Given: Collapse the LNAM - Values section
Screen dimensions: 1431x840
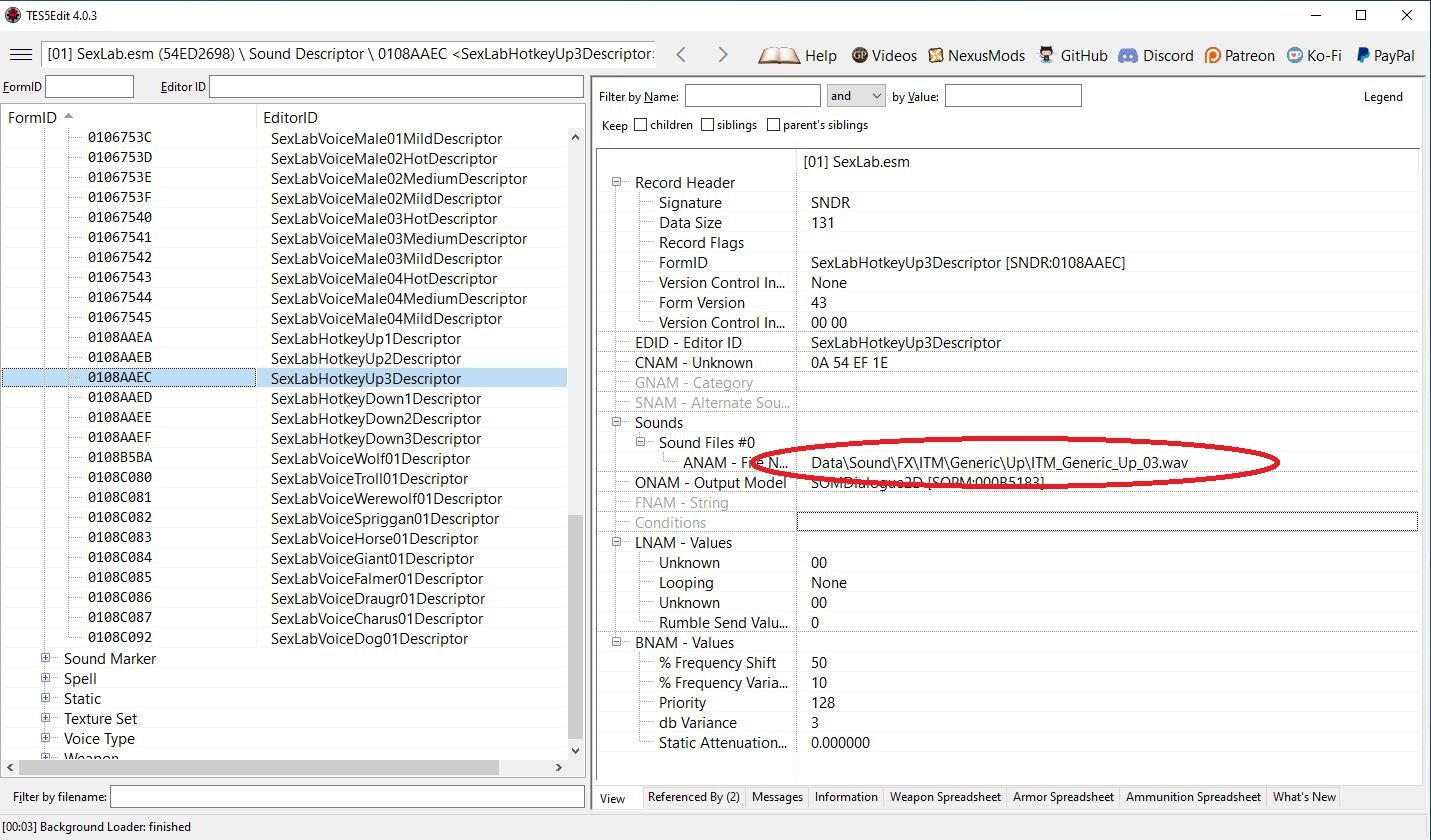Looking at the screenshot, I should [x=617, y=542].
